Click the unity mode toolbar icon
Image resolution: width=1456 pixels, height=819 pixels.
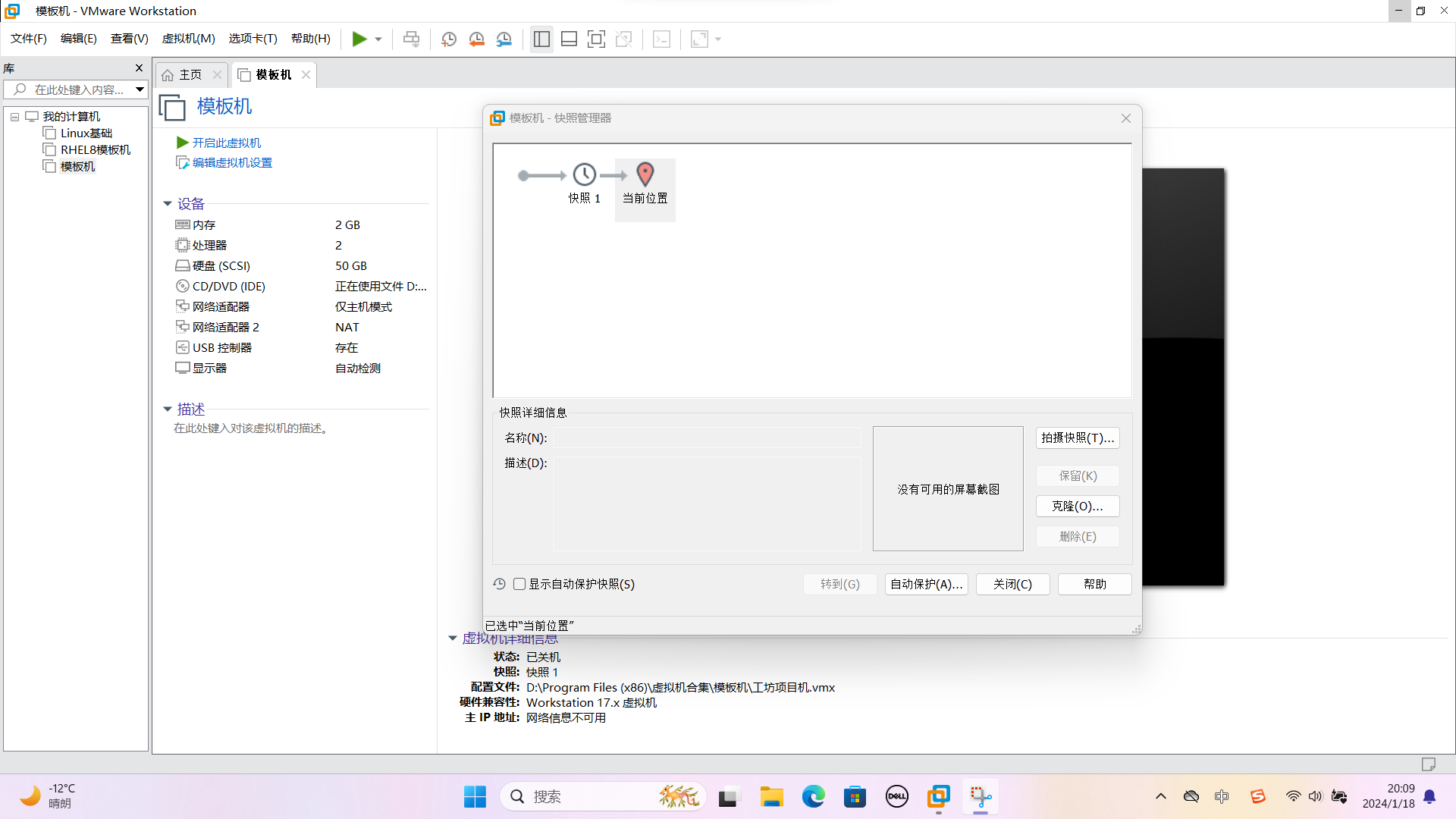pos(624,39)
